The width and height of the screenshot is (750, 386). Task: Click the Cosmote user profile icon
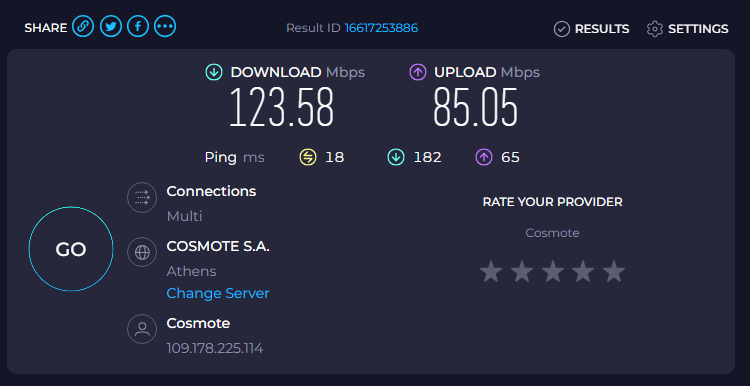[x=142, y=329]
